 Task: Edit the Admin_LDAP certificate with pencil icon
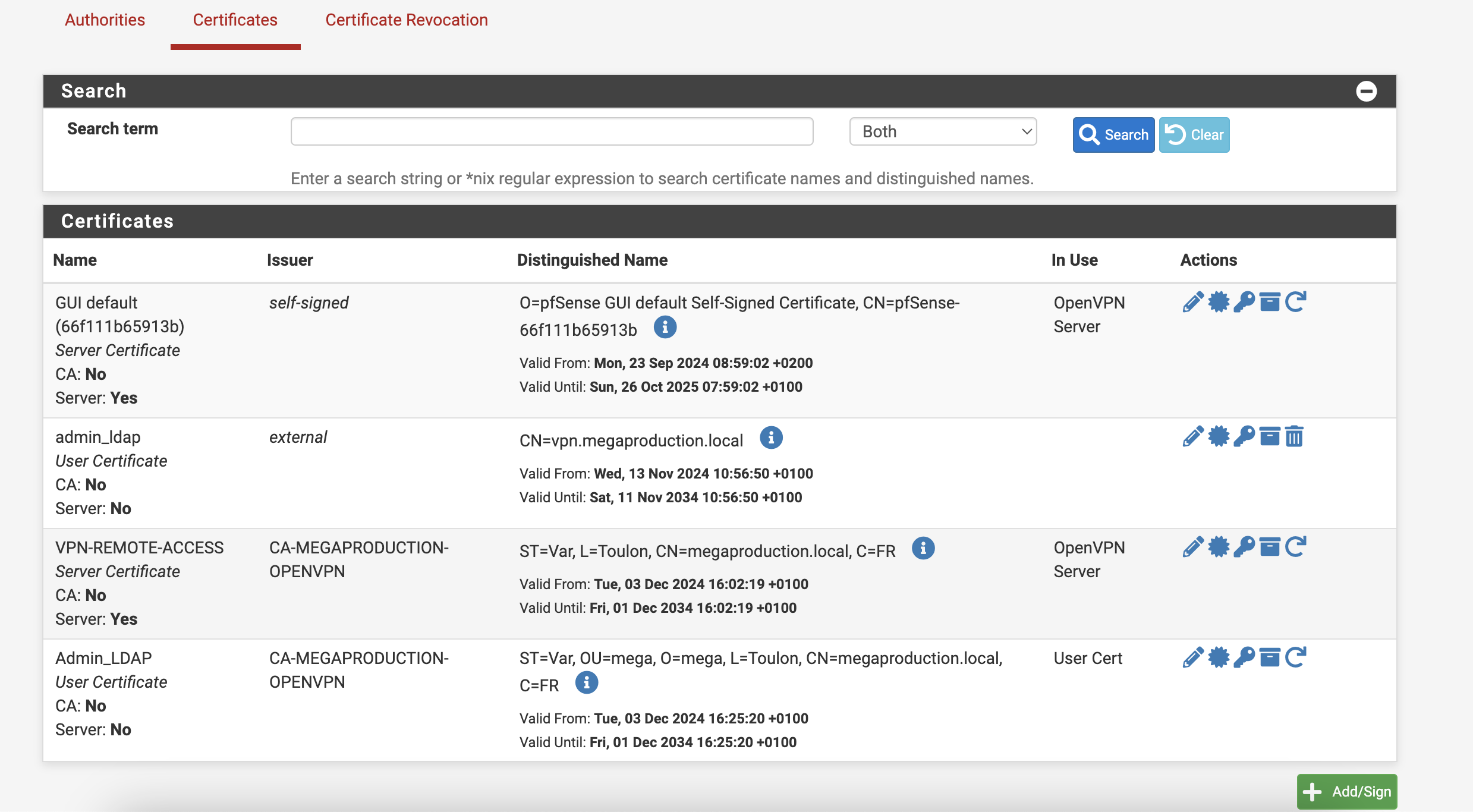tap(1192, 657)
